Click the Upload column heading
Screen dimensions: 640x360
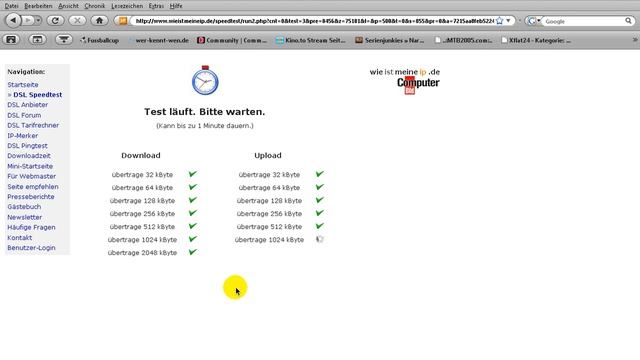click(268, 156)
